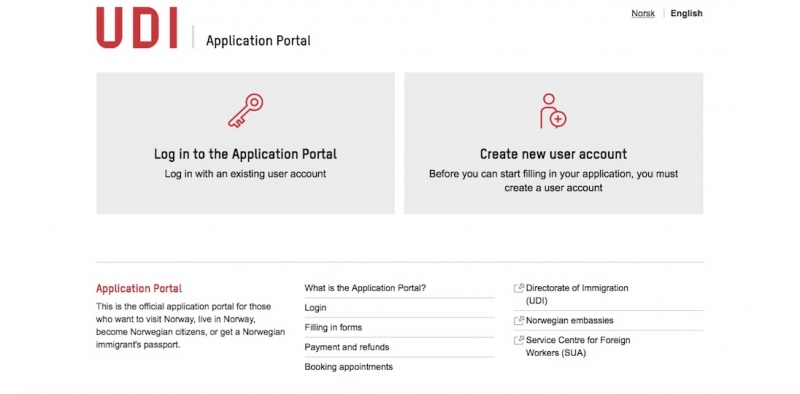Open Log in to the Application Portal heading
Image resolution: width=800 pixels, height=394 pixels.
pos(245,154)
